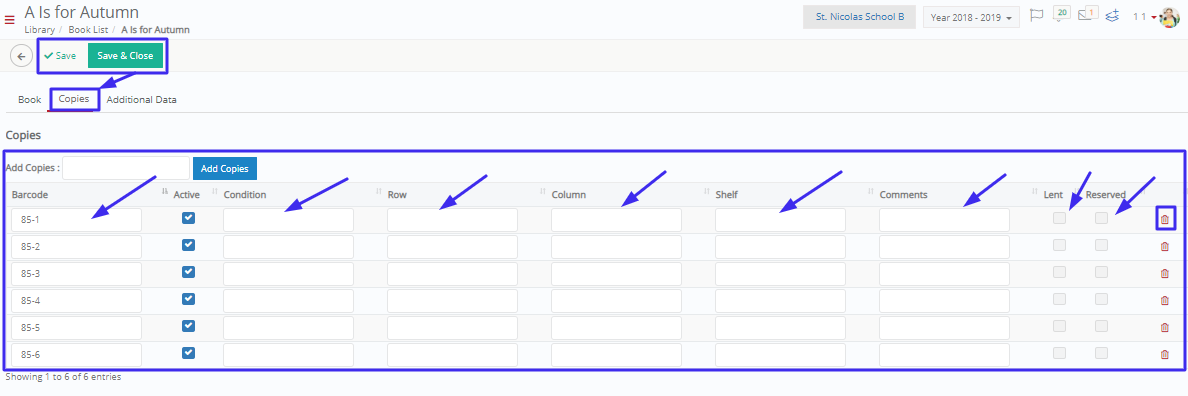The image size is (1188, 396).
Task: Delete copy 85-4 with trash icon
Action: (1165, 301)
